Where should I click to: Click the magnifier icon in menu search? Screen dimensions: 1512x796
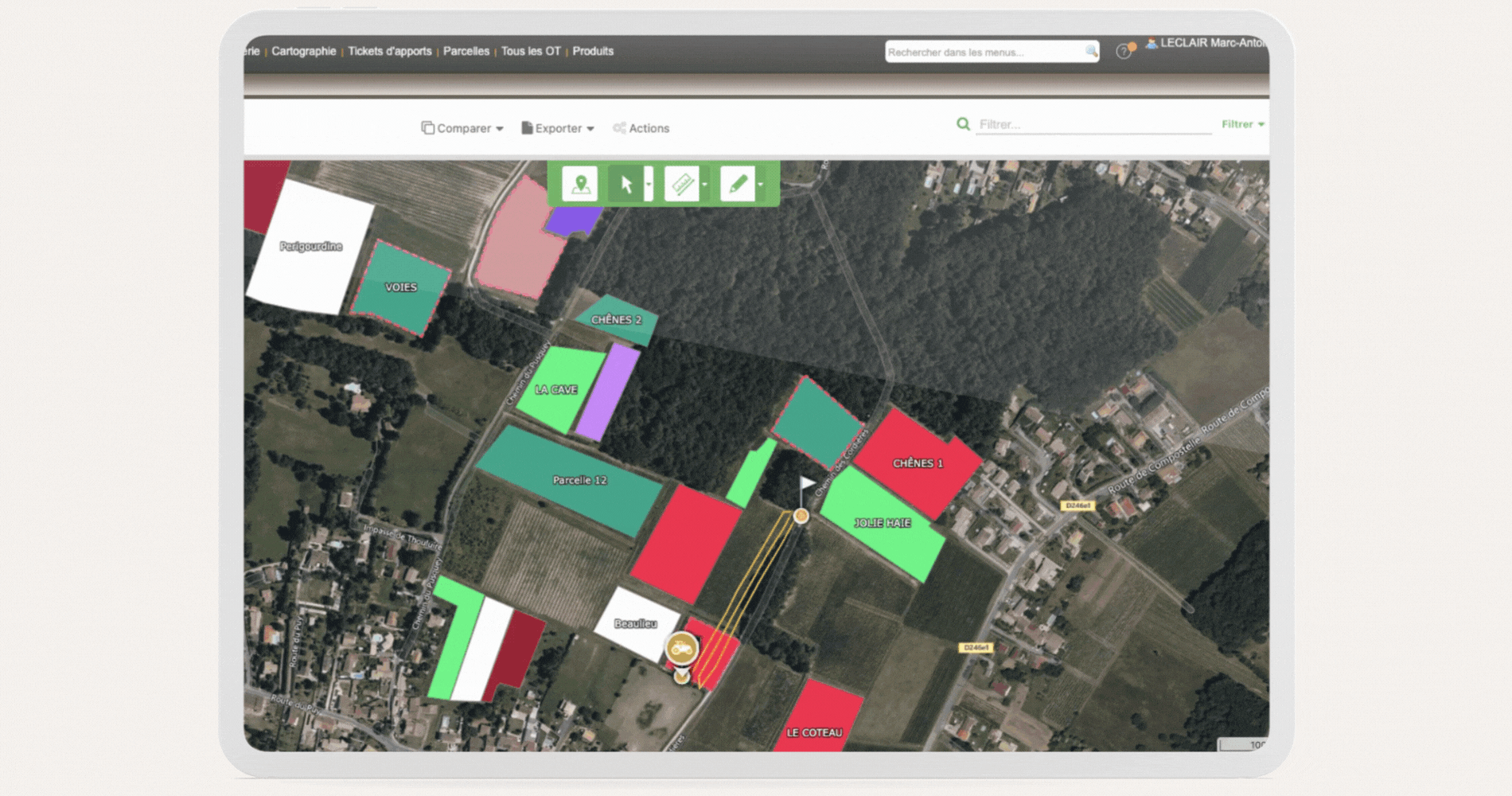click(1091, 51)
